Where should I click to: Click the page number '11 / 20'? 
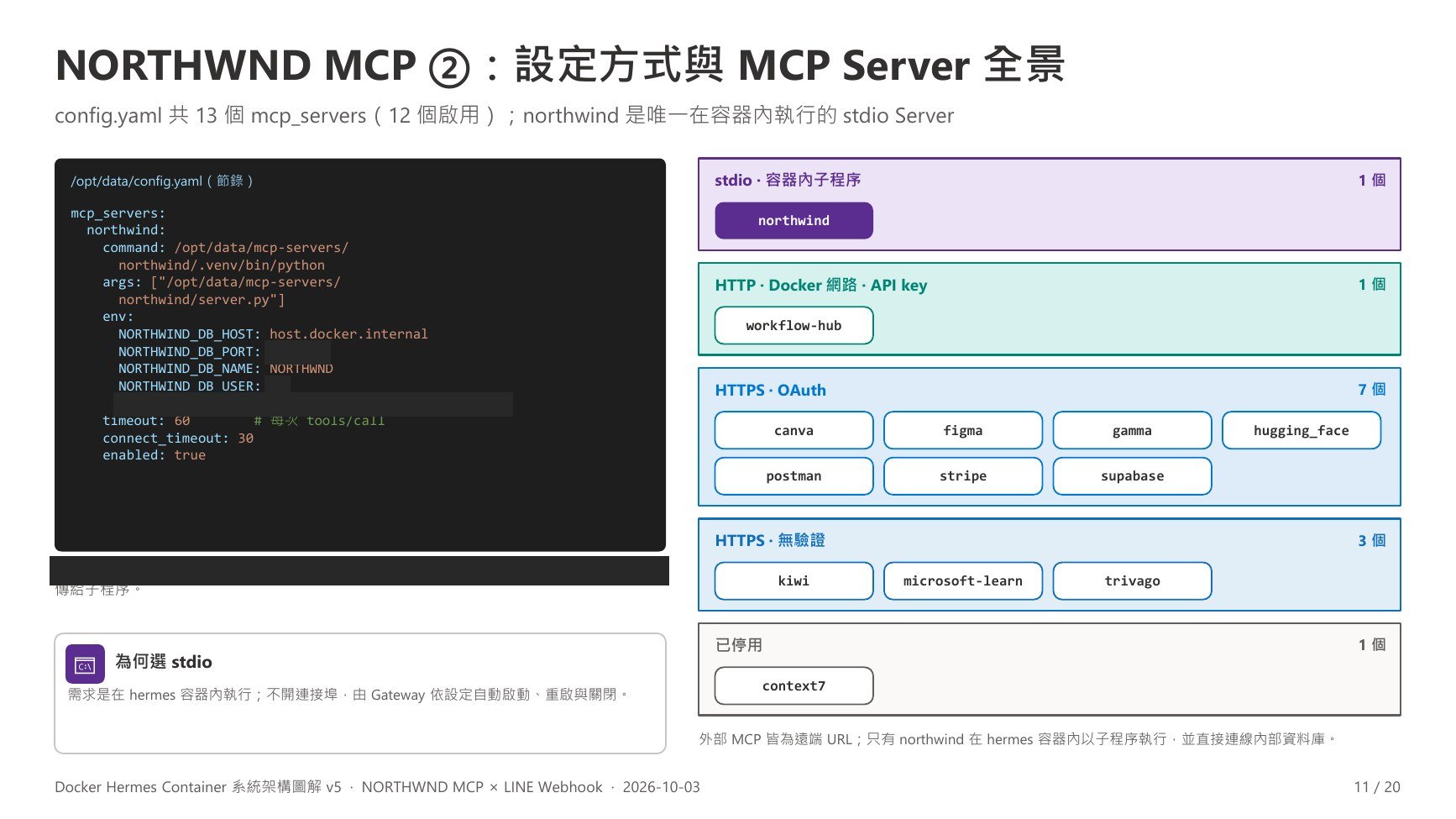[1377, 787]
